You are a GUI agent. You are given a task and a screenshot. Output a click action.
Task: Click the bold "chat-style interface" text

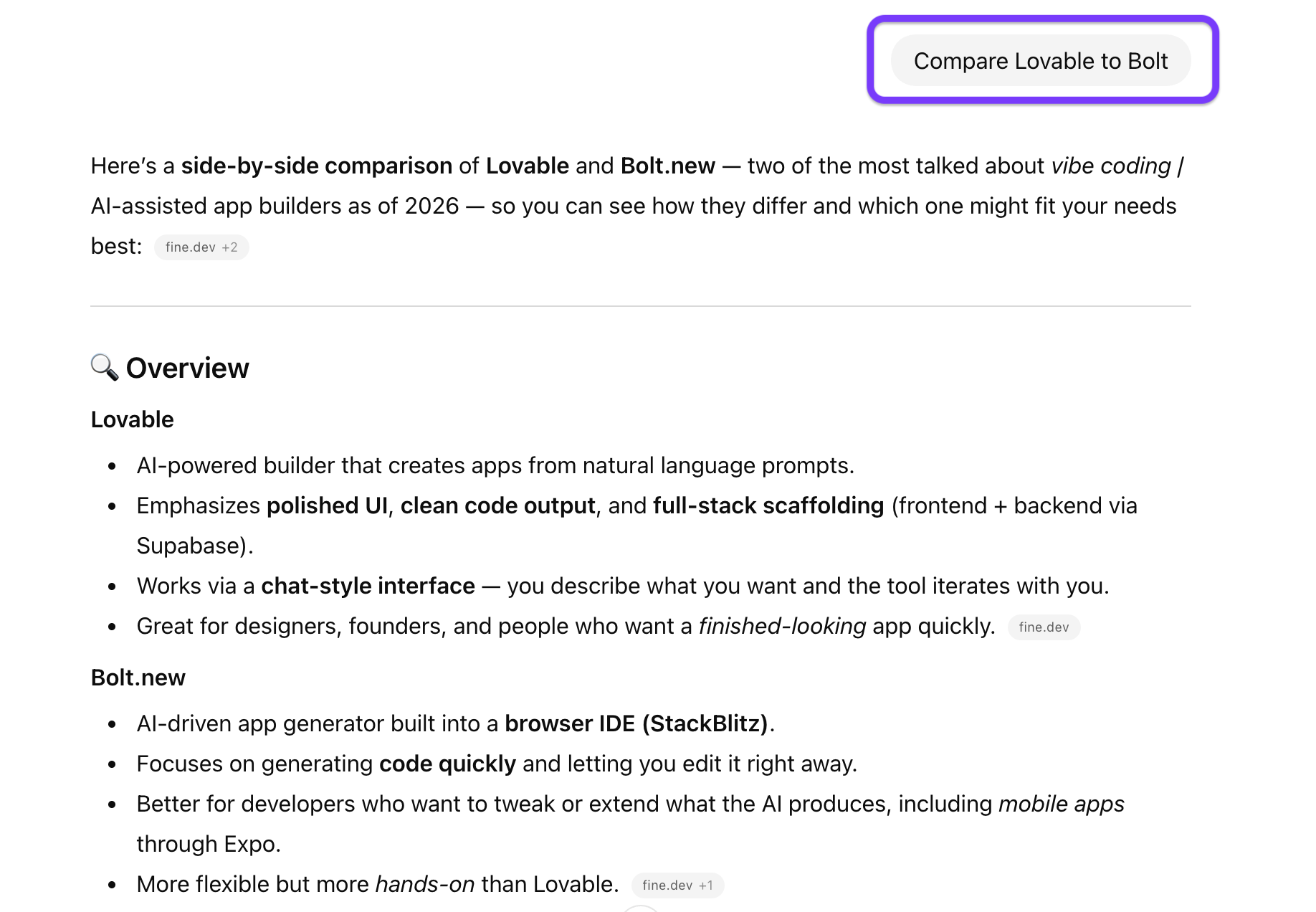[368, 586]
